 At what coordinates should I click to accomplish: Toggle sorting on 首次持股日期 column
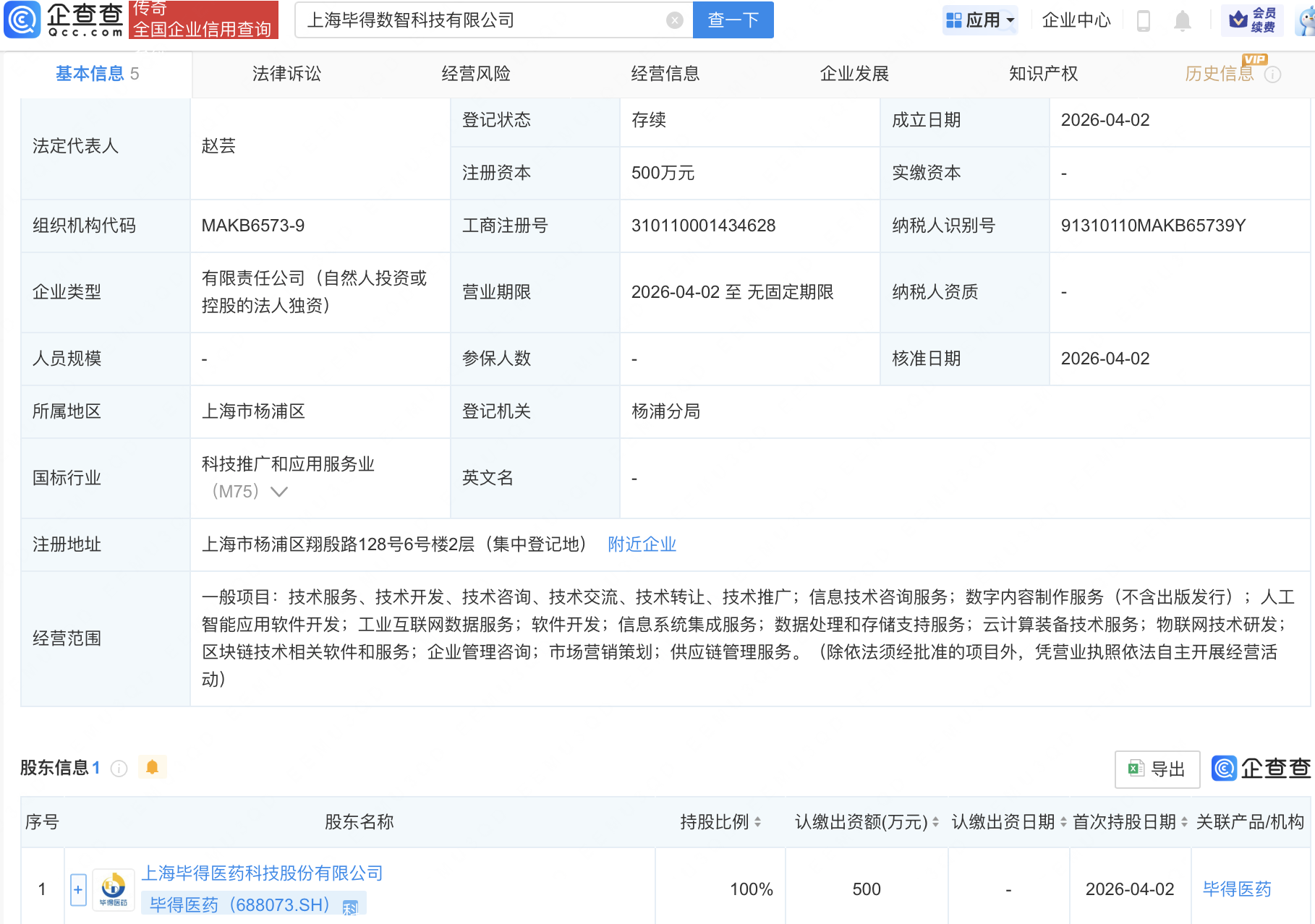click(x=1184, y=822)
